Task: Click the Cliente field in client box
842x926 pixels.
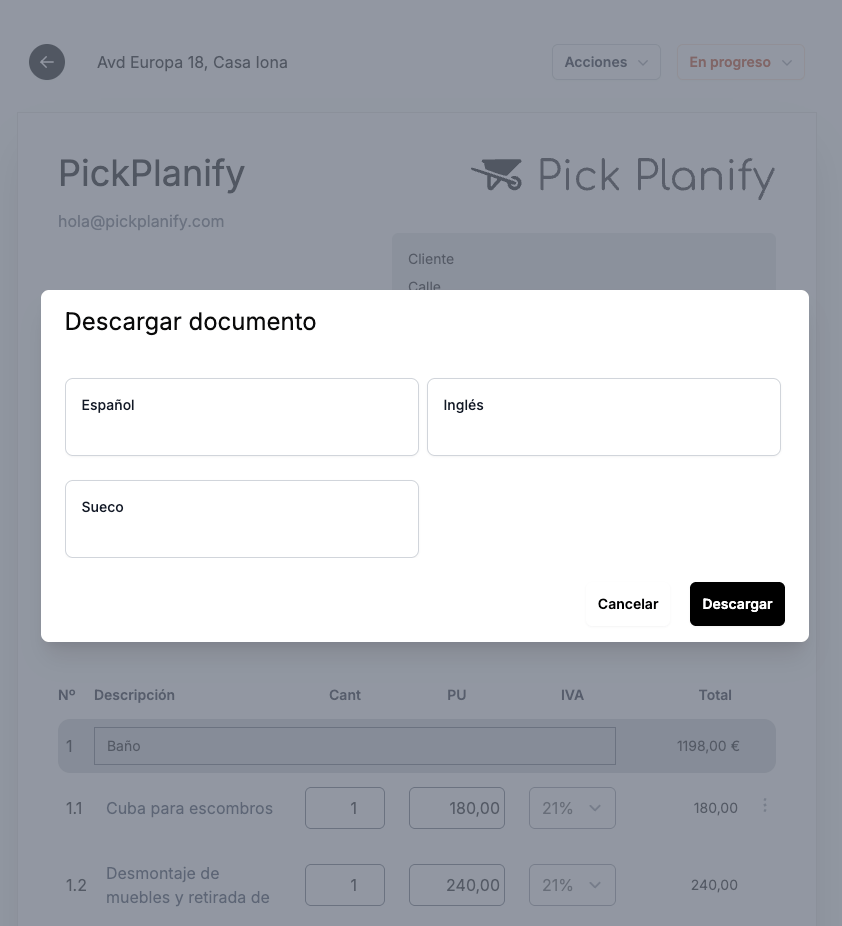Action: (x=431, y=259)
